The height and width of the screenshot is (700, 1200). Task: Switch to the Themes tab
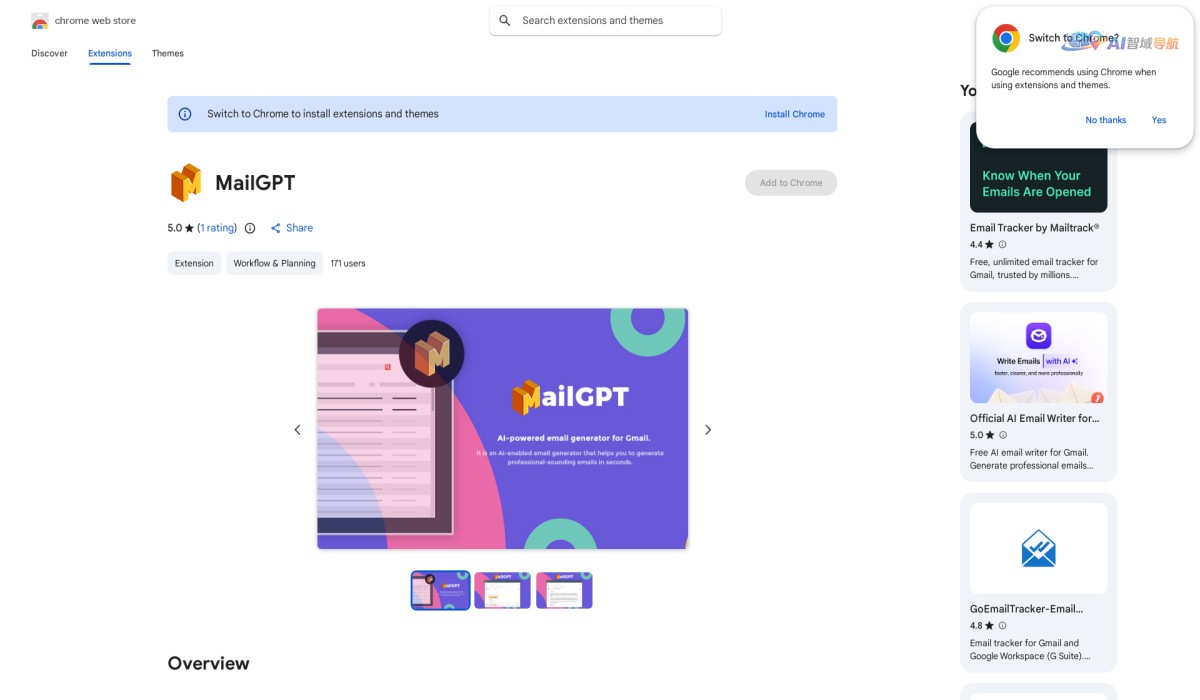pyautogui.click(x=167, y=53)
